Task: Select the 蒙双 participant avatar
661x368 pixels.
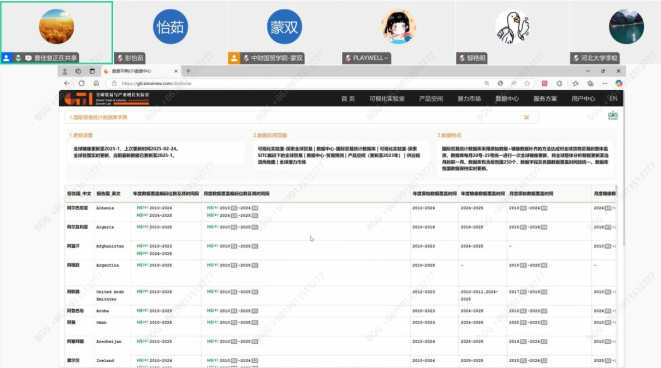Action: (284, 27)
